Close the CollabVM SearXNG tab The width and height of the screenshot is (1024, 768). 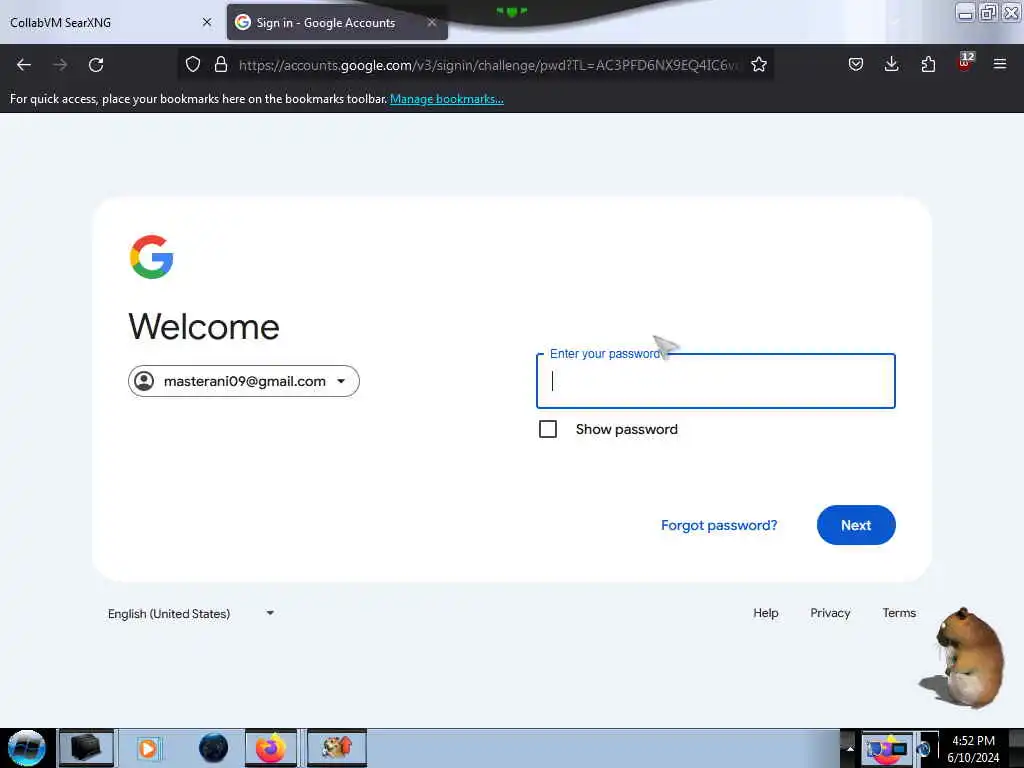click(207, 22)
